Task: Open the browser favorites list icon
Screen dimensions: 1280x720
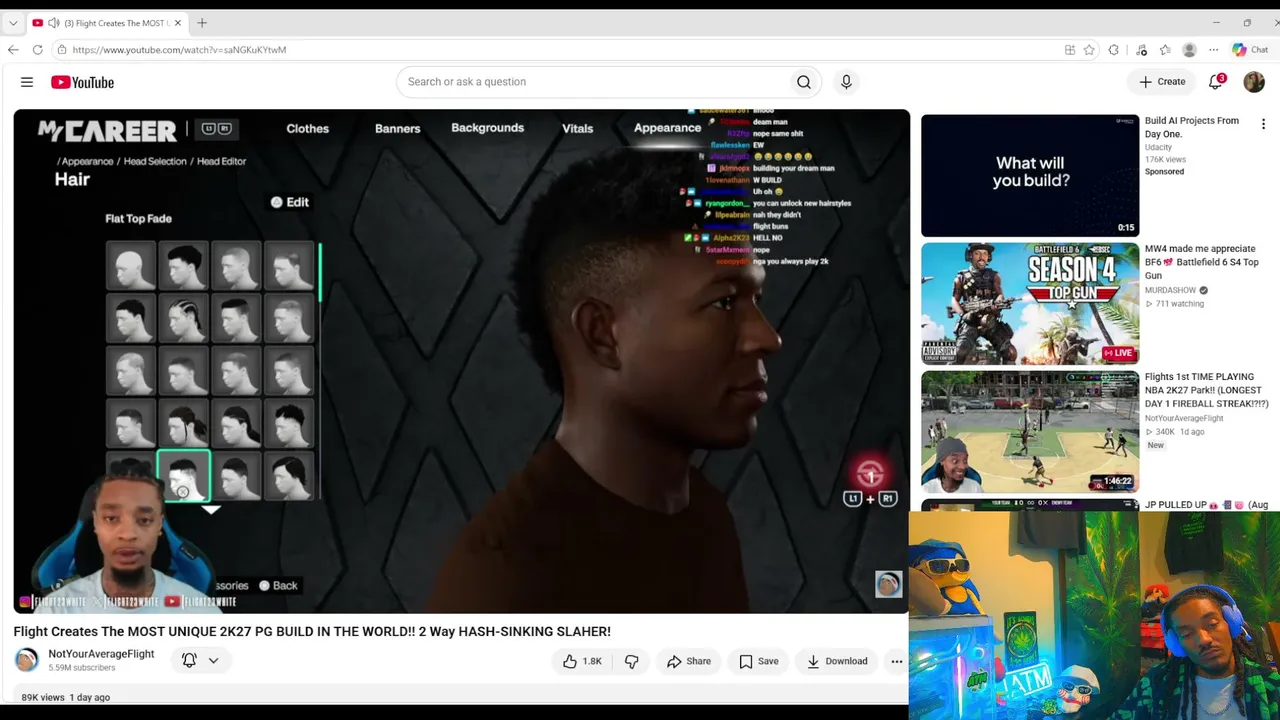Action: click(1165, 50)
